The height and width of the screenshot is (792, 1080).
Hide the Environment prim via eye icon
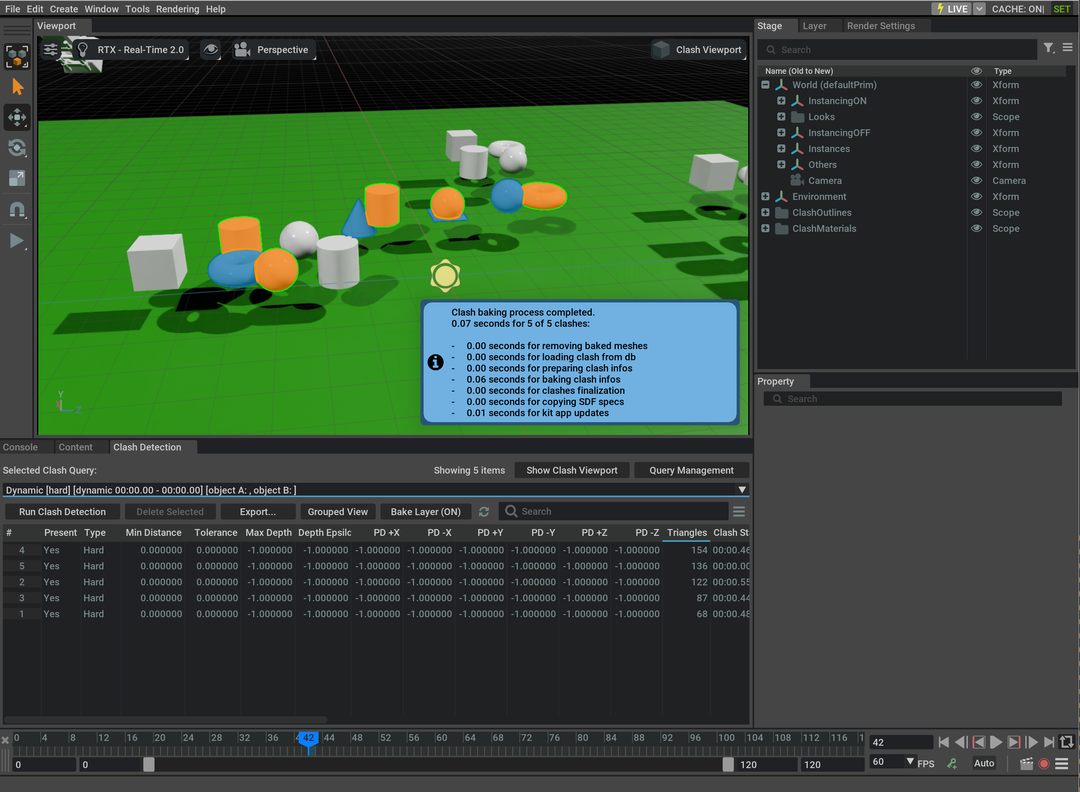pyautogui.click(x=976, y=197)
